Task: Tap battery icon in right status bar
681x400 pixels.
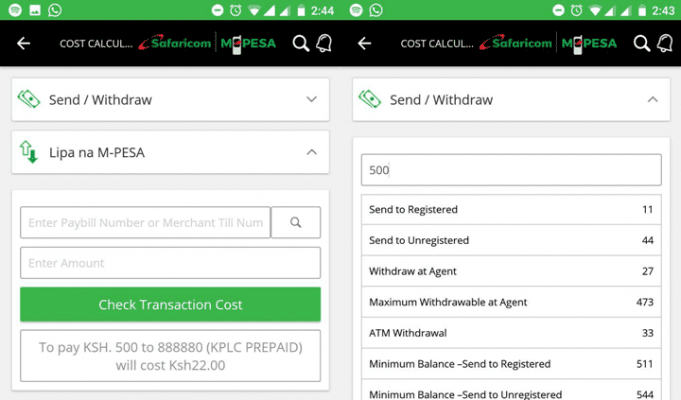Action: (x=642, y=10)
